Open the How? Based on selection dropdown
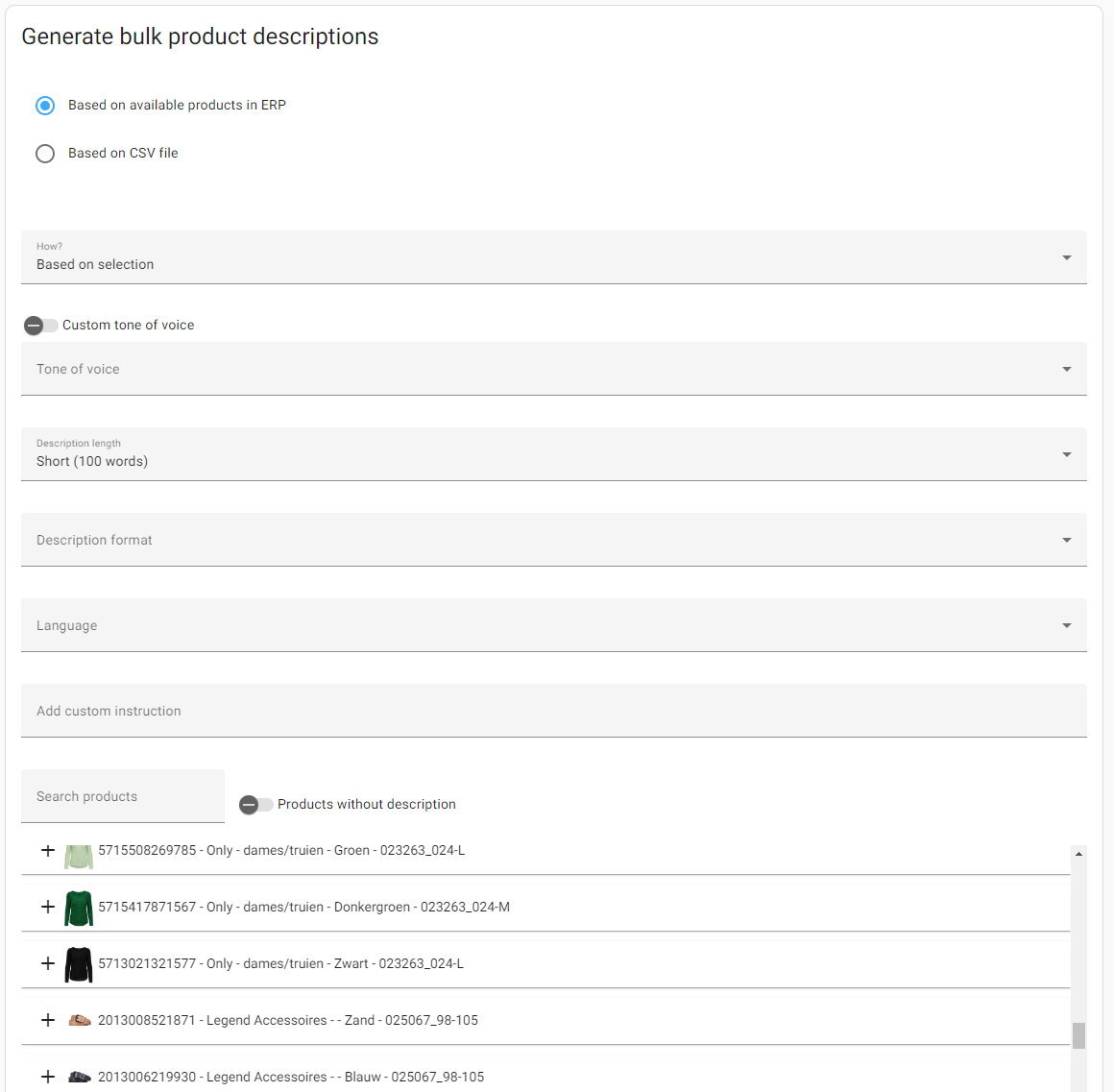This screenshot has width=1114, height=1092. (553, 257)
